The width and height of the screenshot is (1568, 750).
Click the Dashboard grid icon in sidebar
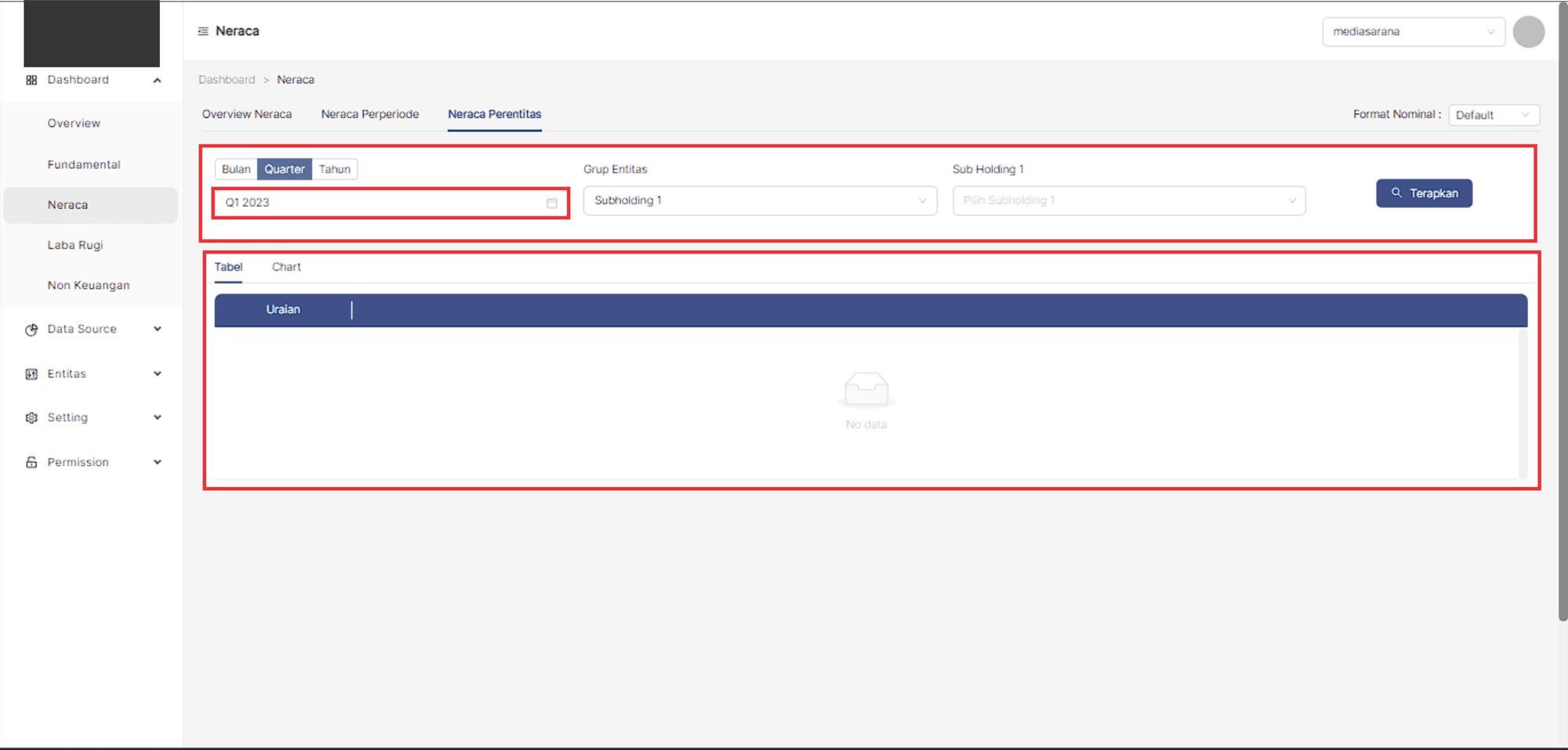[31, 80]
